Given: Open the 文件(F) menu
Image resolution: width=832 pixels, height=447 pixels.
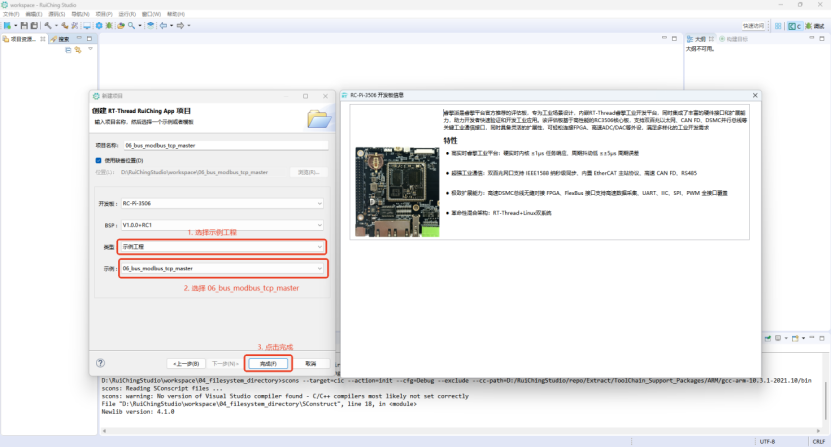Looking at the screenshot, I should coord(11,14).
